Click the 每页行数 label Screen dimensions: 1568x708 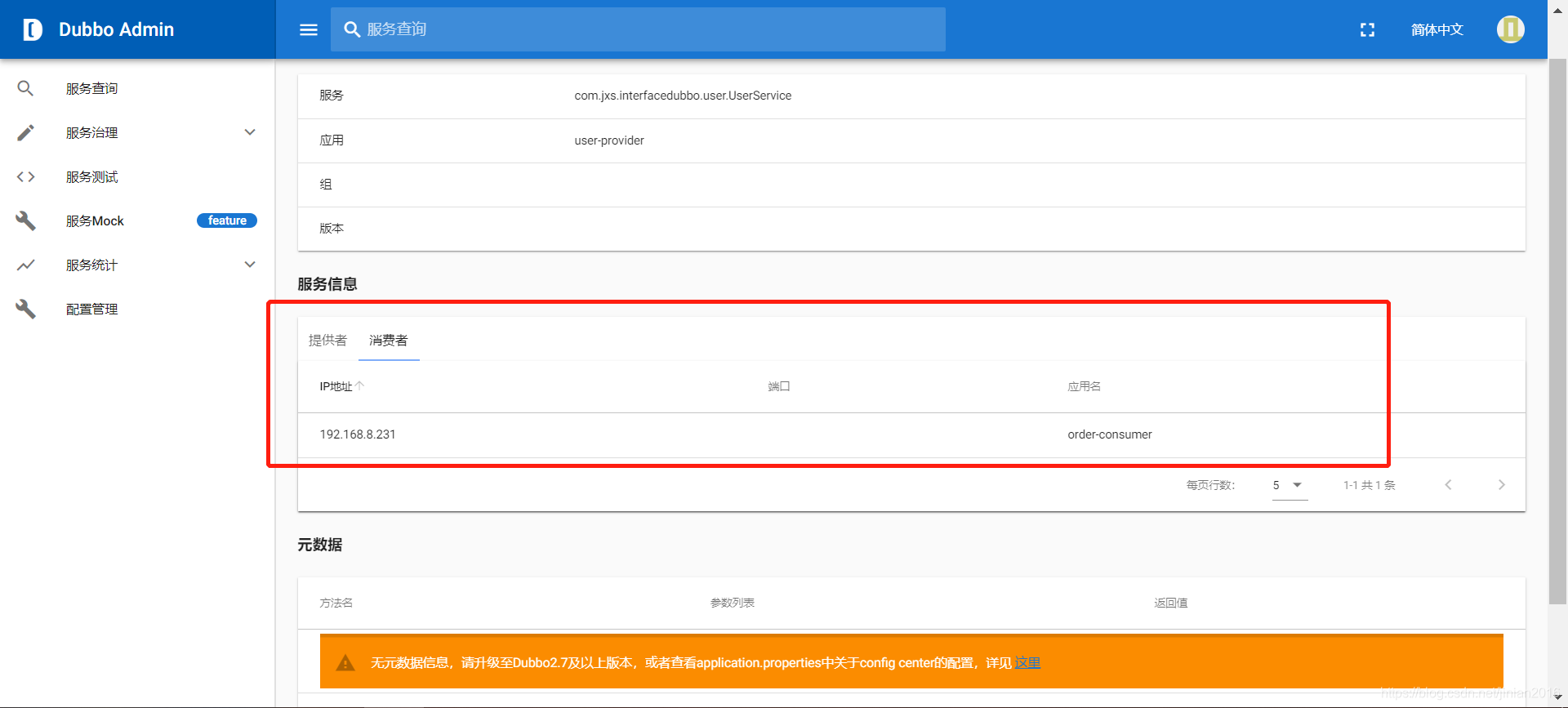[1210, 485]
